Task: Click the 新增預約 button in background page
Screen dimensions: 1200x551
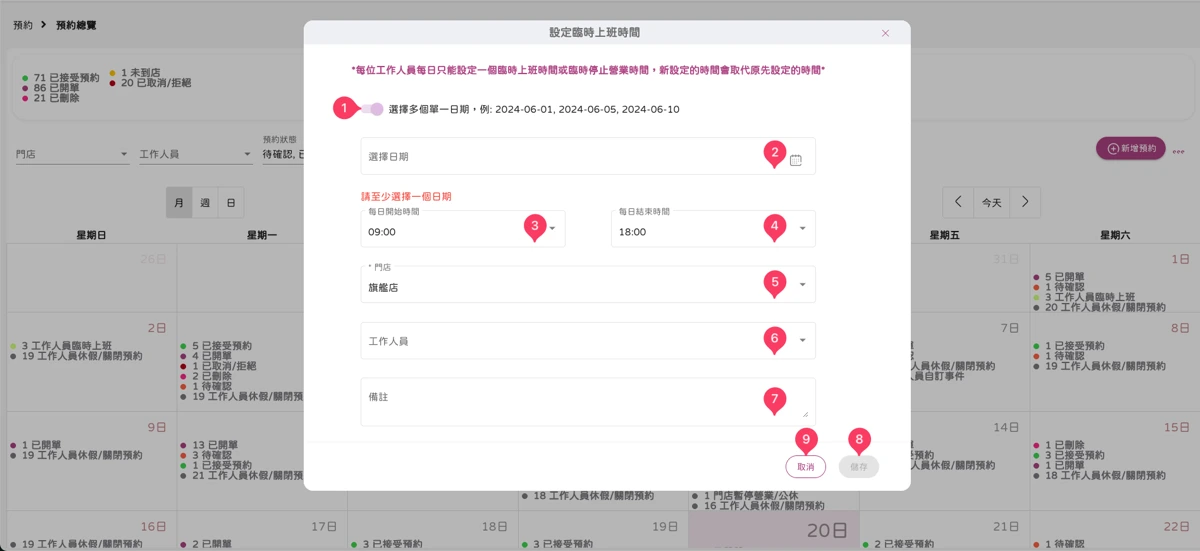Action: (x=1131, y=148)
